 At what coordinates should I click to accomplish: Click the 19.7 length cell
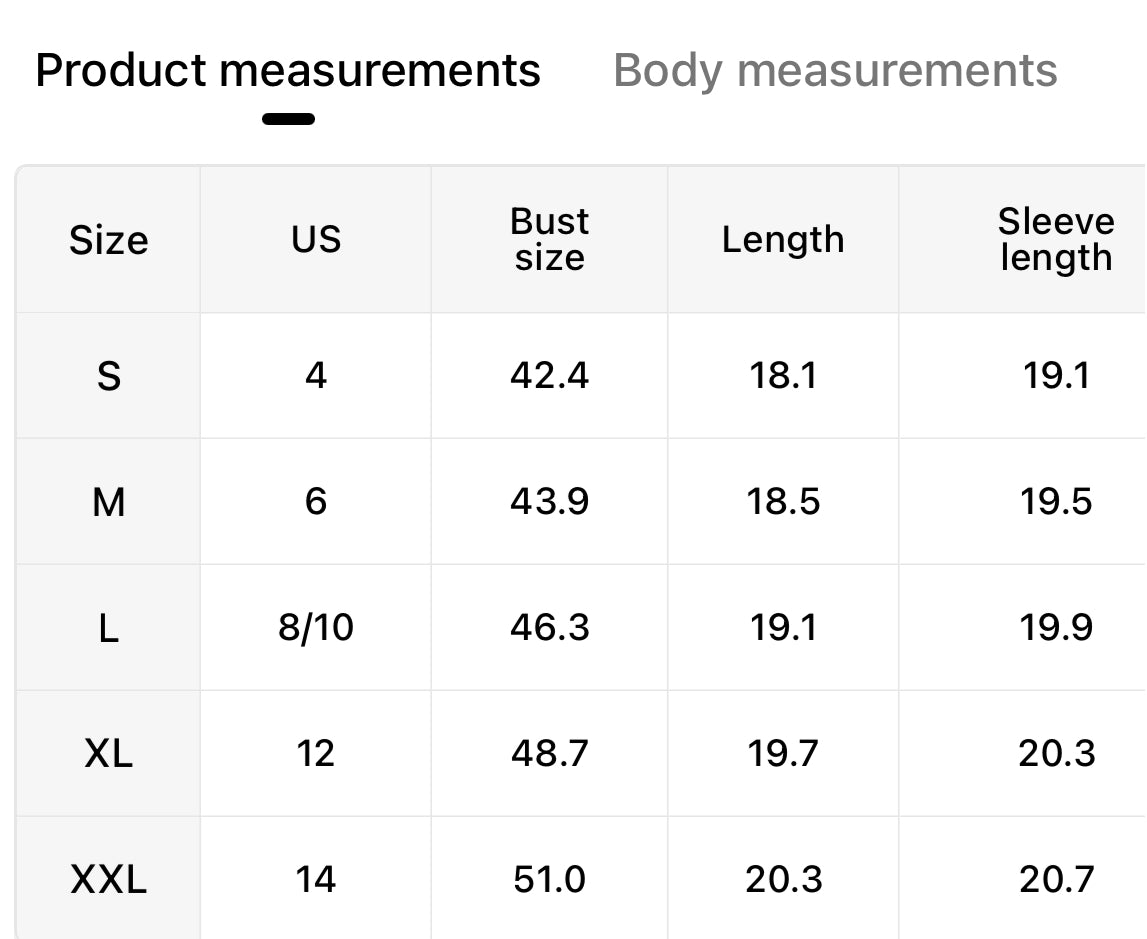point(783,753)
